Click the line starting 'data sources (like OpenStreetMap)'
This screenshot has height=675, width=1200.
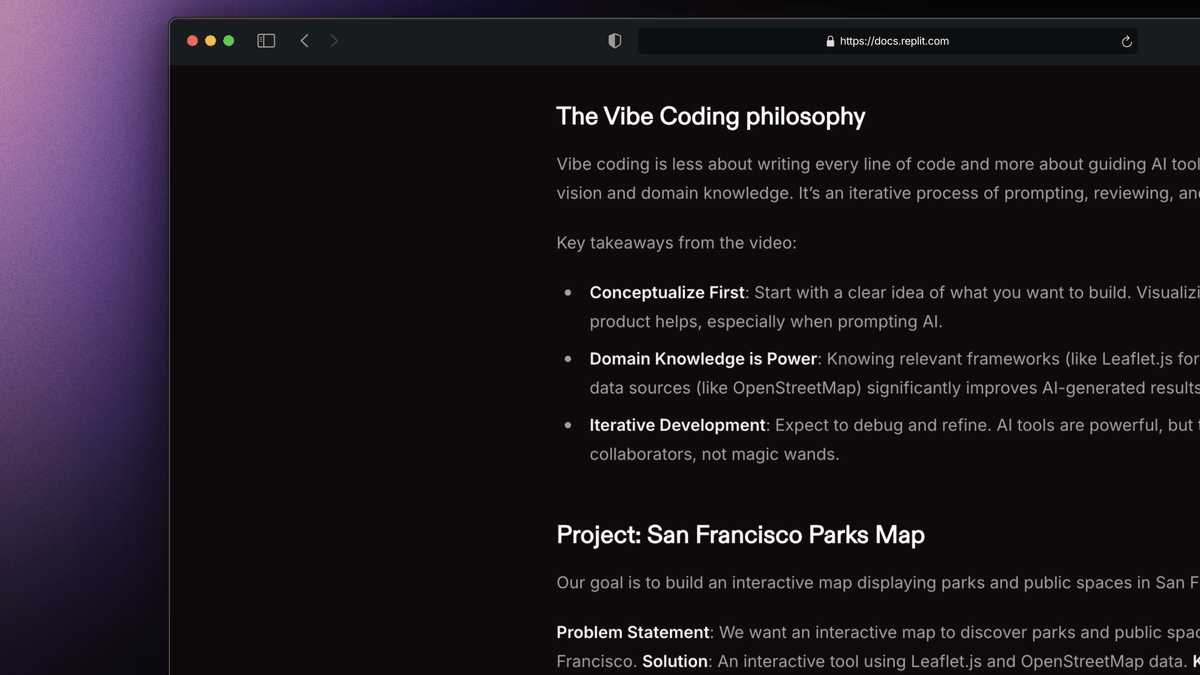[894, 388]
